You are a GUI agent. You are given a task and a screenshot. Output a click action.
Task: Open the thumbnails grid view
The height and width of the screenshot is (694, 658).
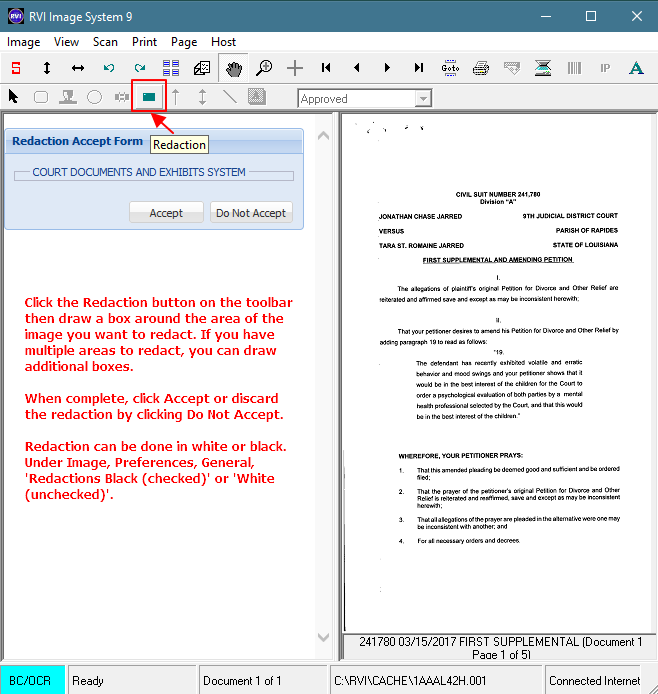tap(171, 68)
